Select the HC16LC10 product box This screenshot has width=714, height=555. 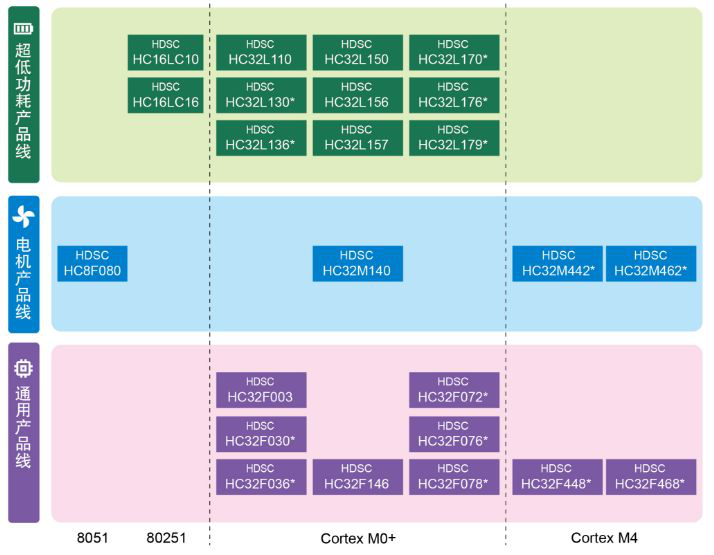pos(165,52)
